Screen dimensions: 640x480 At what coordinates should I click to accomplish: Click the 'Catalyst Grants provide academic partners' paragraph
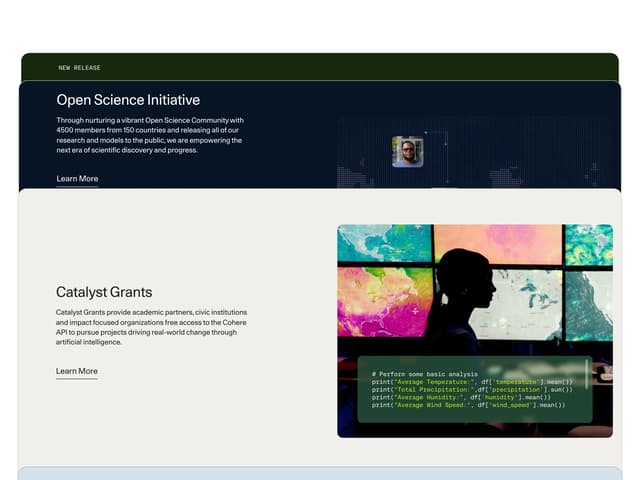[x=151, y=327]
